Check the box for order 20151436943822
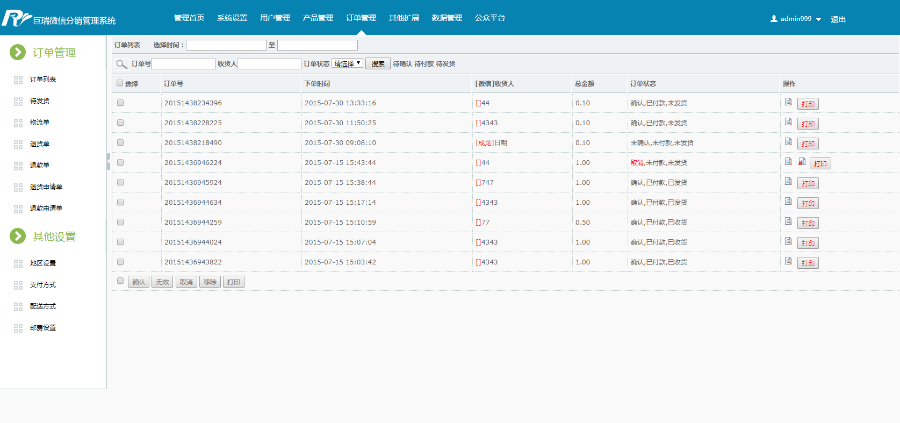The image size is (900, 423). [x=121, y=261]
